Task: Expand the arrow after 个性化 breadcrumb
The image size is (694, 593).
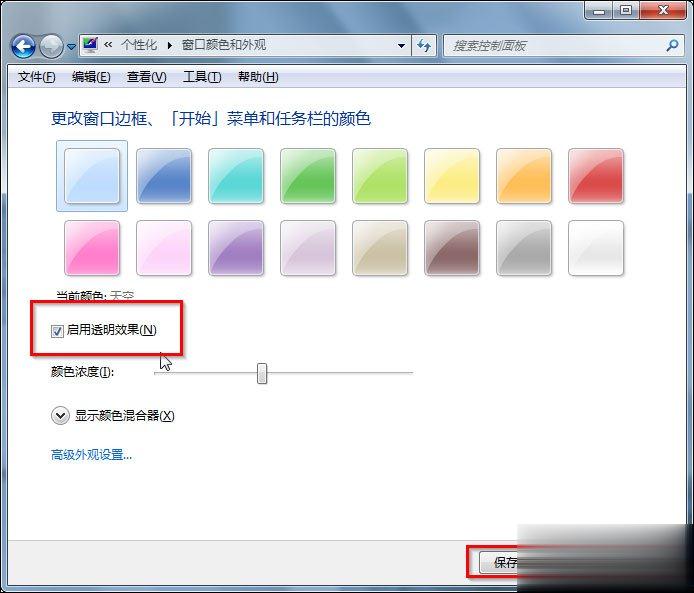Action: (170, 45)
